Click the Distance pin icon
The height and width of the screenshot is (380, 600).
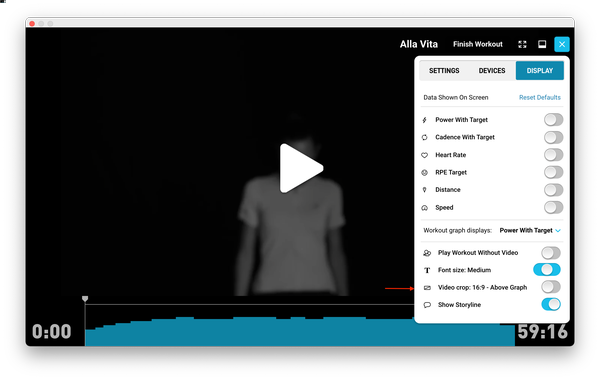[x=424, y=190]
